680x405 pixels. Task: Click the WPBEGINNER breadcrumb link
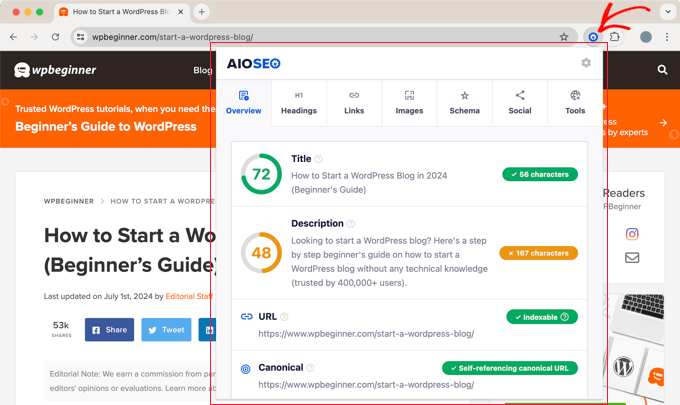[69, 201]
